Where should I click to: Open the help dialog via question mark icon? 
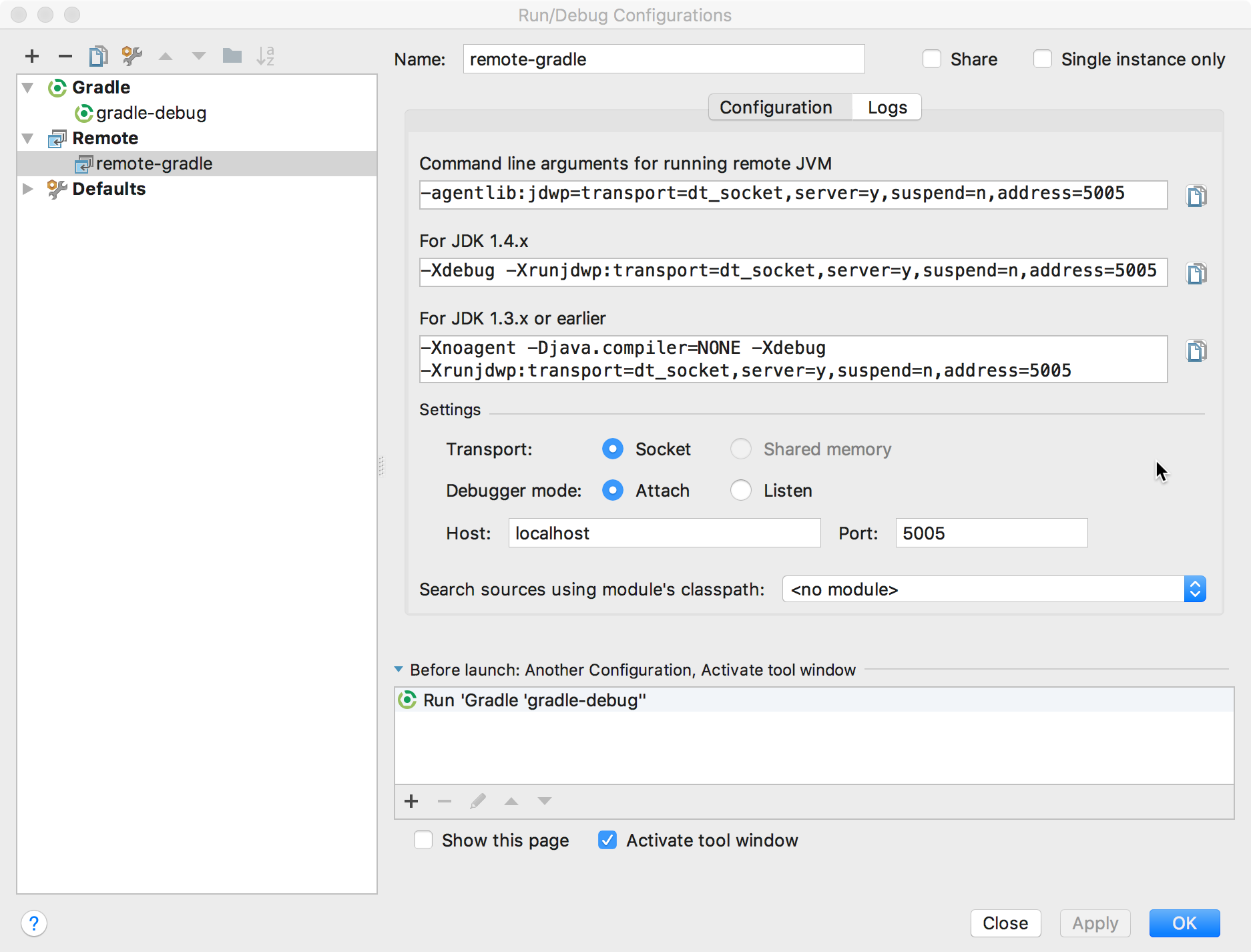click(34, 924)
